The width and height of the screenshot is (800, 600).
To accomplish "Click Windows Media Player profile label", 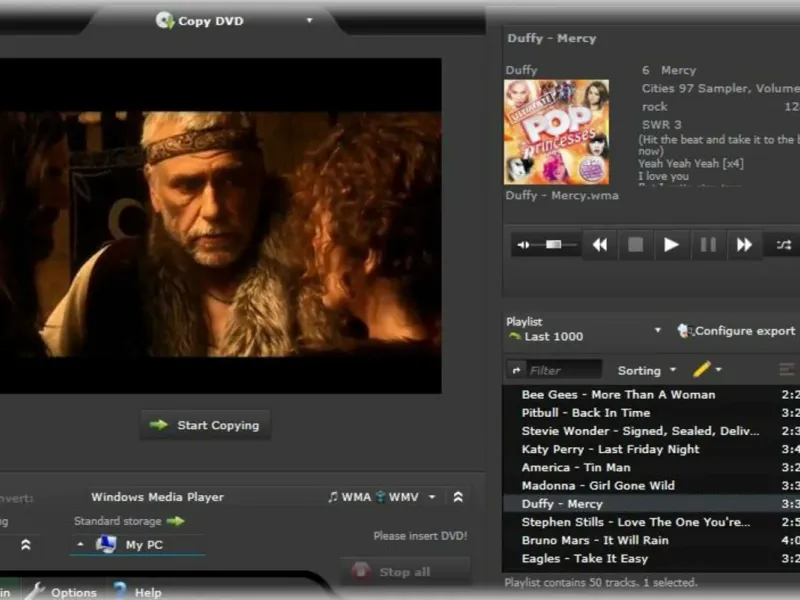I will pyautogui.click(x=157, y=497).
